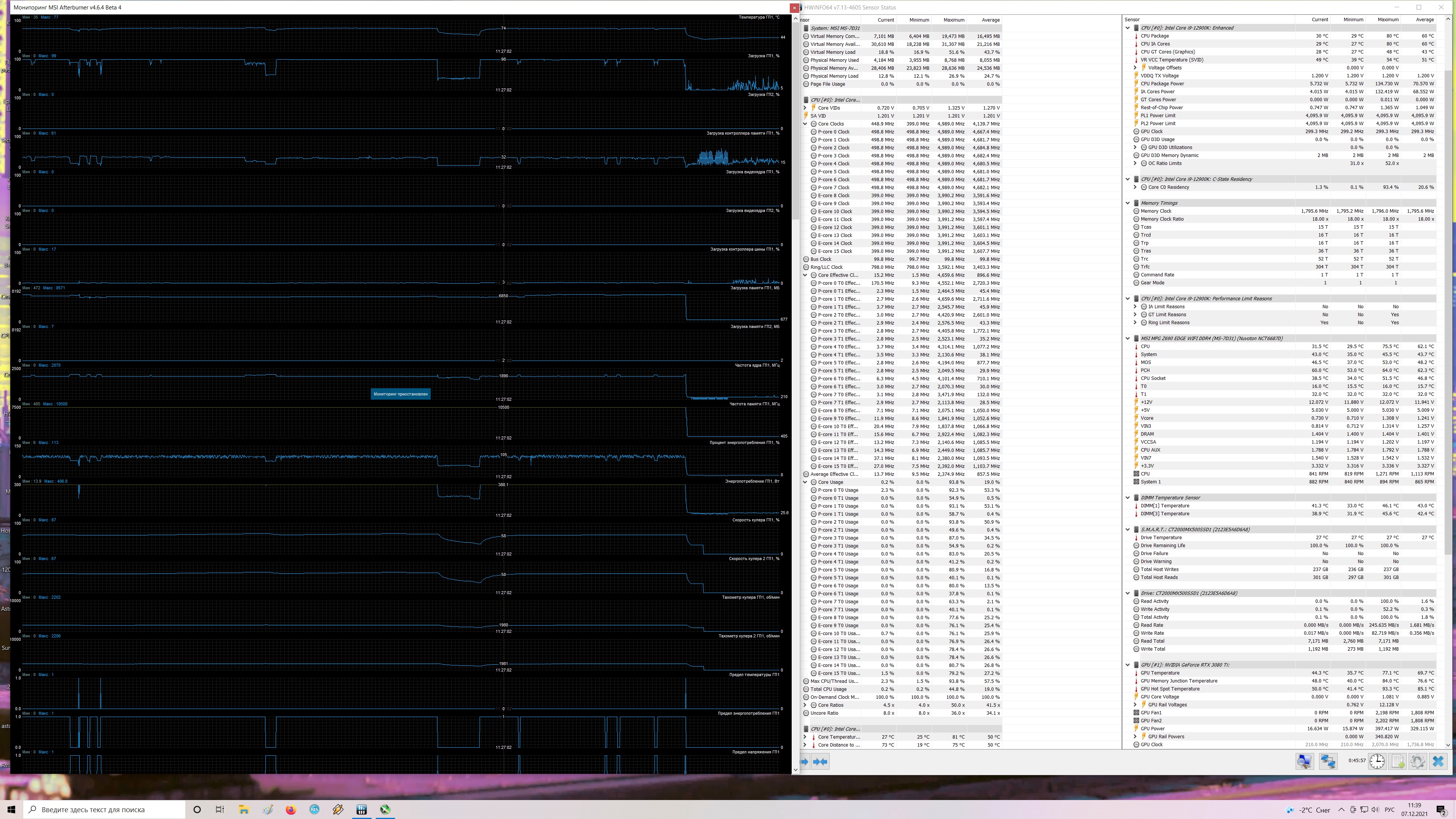1456x819 pixels.
Task: Expand the IA Limit Reasons row
Action: pos(1135,307)
